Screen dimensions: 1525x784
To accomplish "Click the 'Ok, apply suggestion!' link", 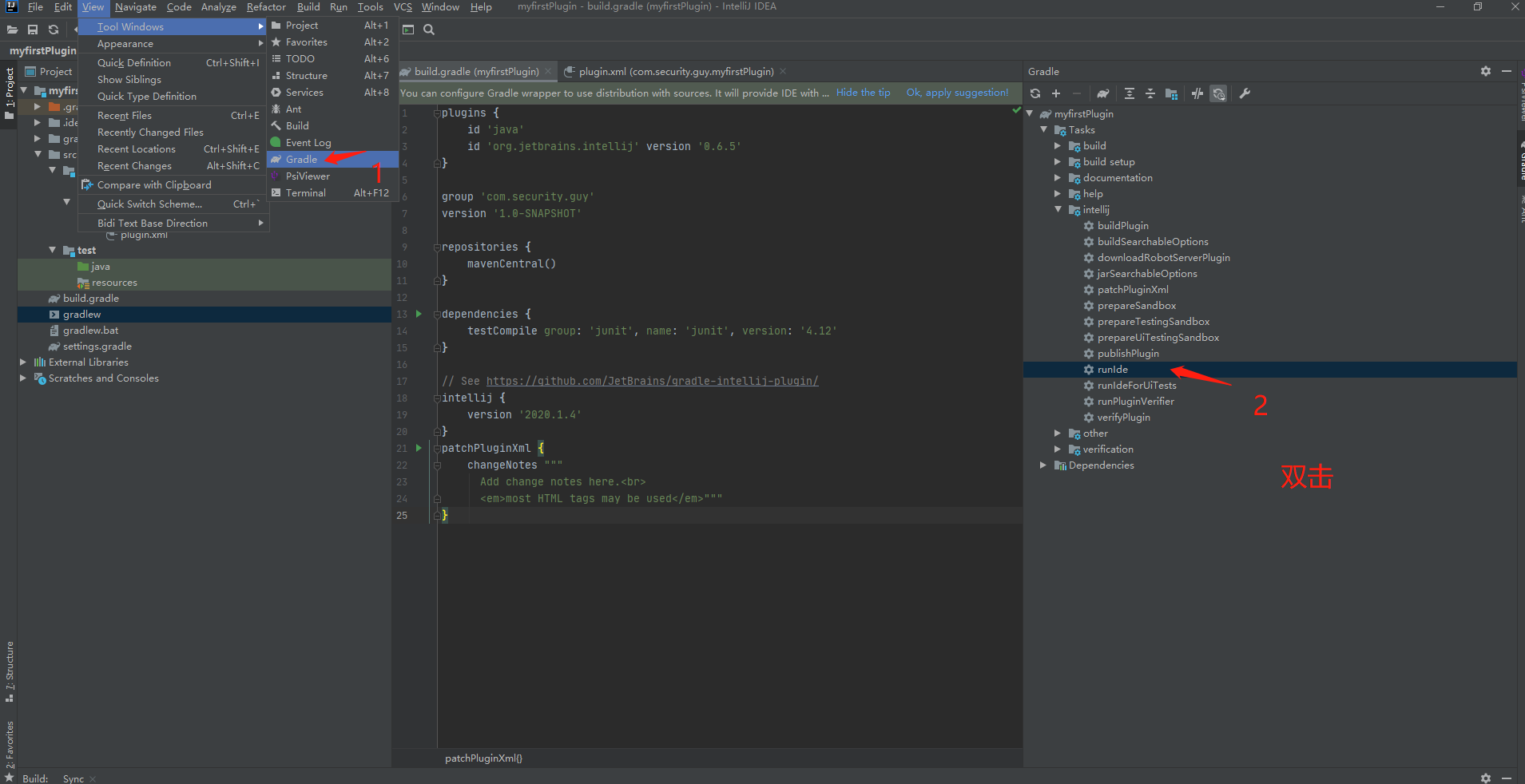I will (957, 93).
